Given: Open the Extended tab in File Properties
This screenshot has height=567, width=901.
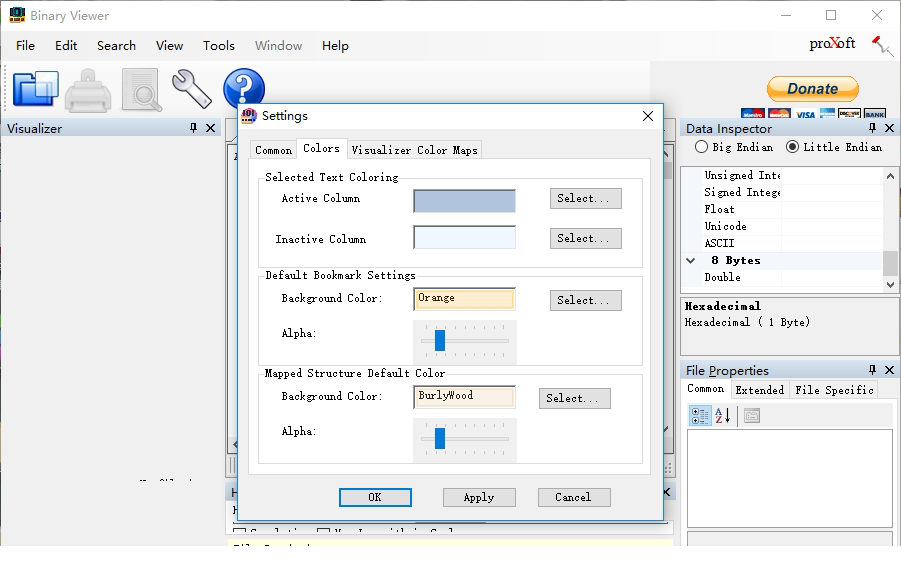Looking at the screenshot, I should click(x=760, y=390).
